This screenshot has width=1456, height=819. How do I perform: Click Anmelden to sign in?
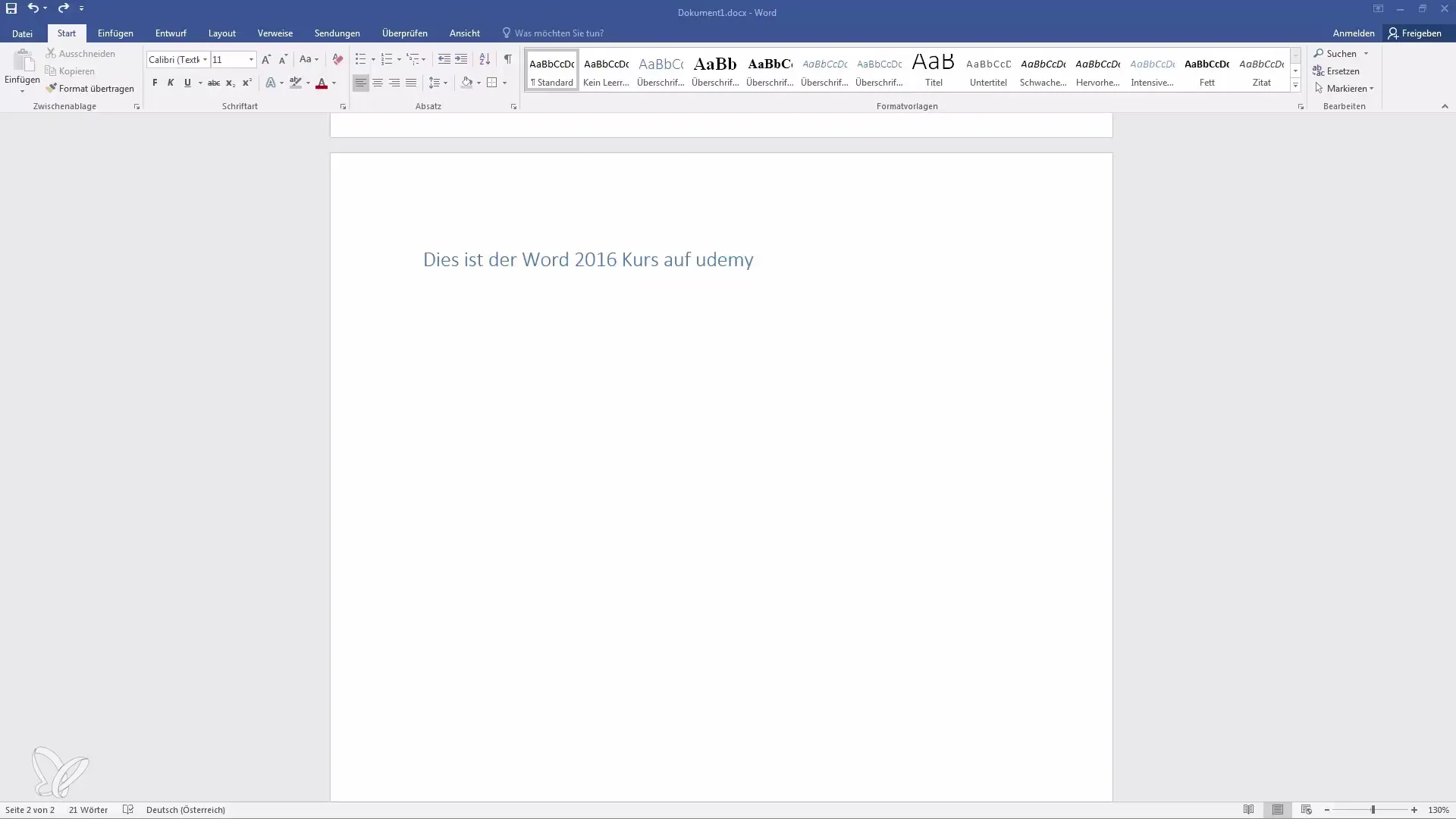pyautogui.click(x=1354, y=33)
